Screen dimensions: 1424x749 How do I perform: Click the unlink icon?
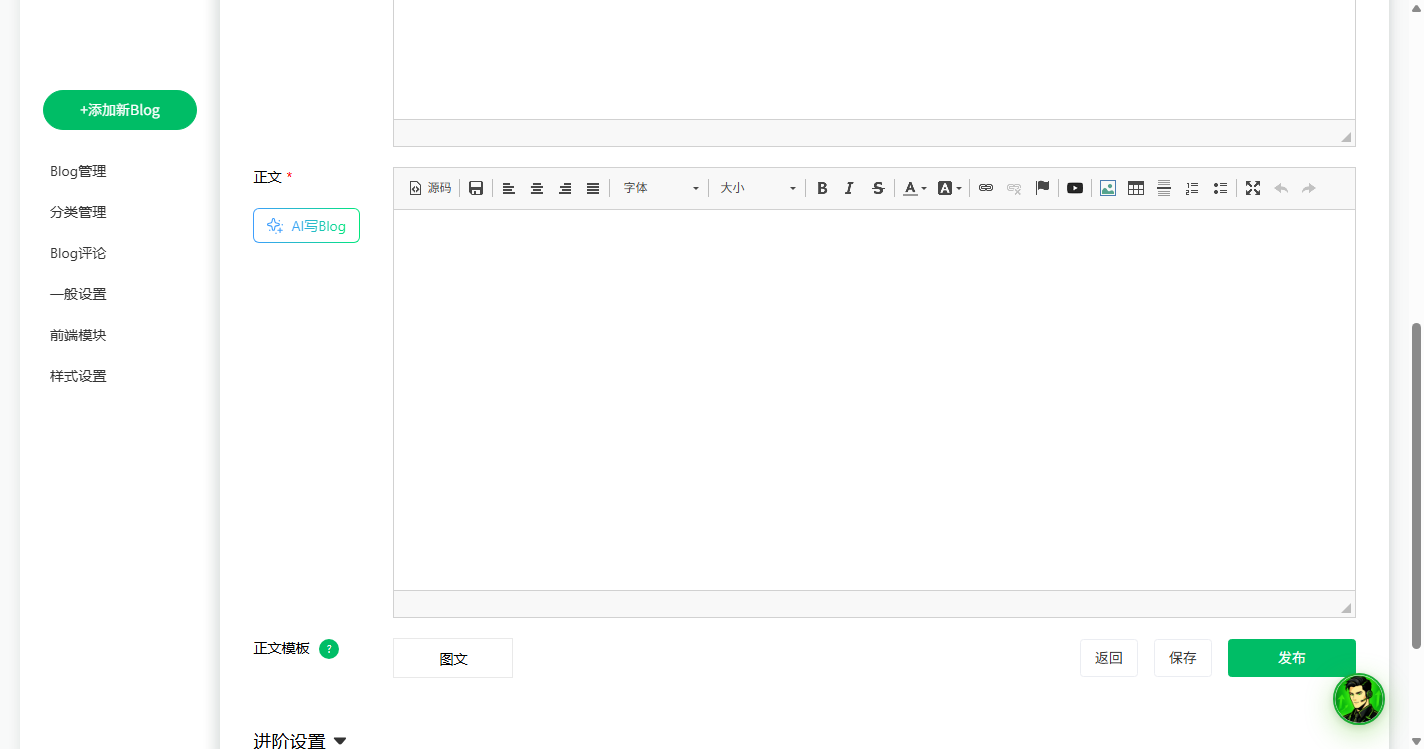1014,188
